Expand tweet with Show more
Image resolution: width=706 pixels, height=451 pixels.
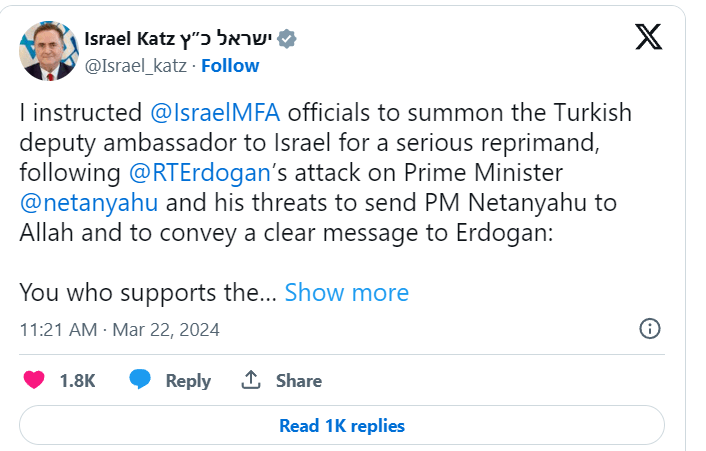point(346,292)
